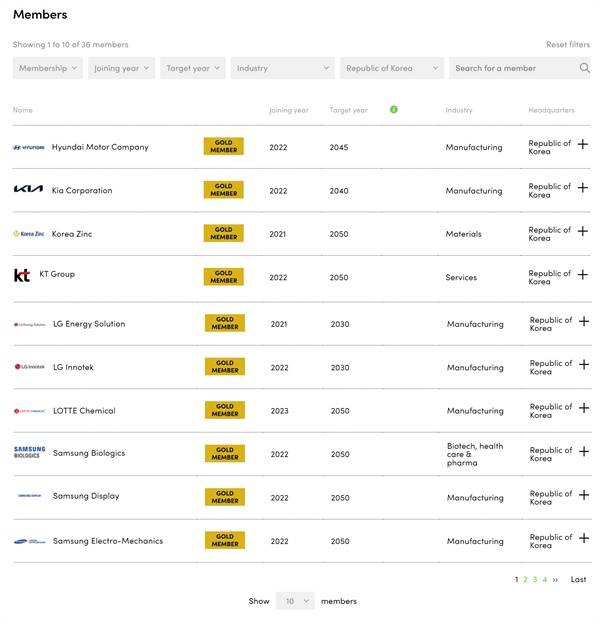Expand the Samsung Electro-Mechanics row

(x=583, y=539)
